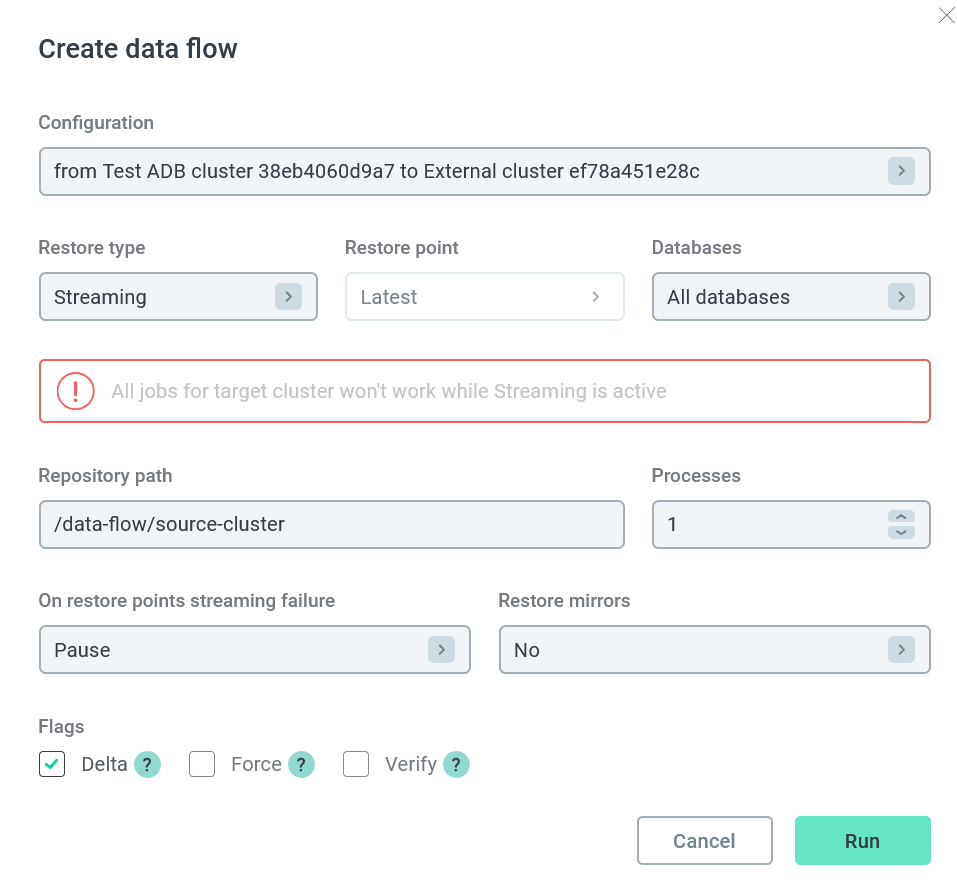Screen dimensions: 957x892
Task: Click the Force flag help icon
Action: coord(301,764)
